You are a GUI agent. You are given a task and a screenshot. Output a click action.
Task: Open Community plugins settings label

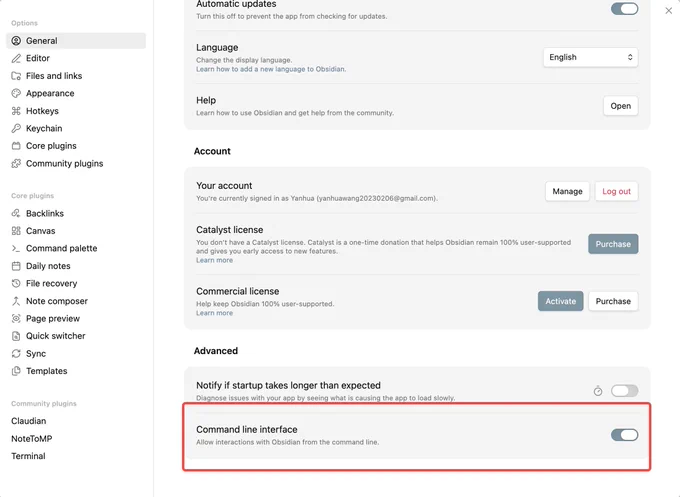[x=65, y=163]
